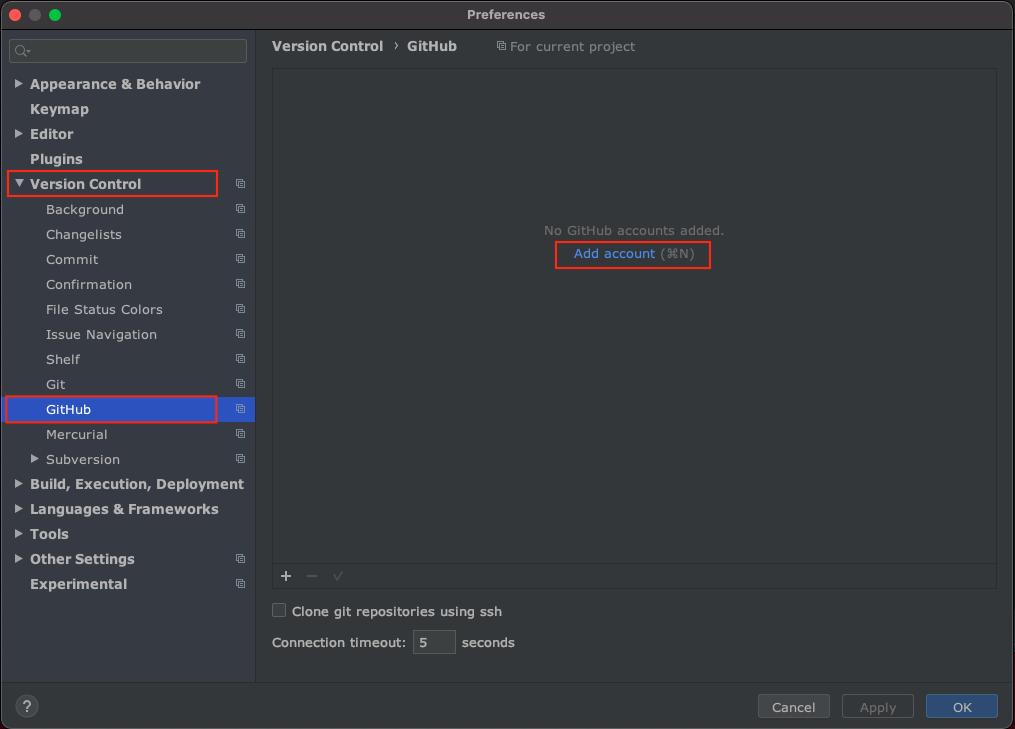Viewport: 1015px width, 729px height.
Task: Expand the Editor section arrow
Action: pyautogui.click(x=19, y=133)
